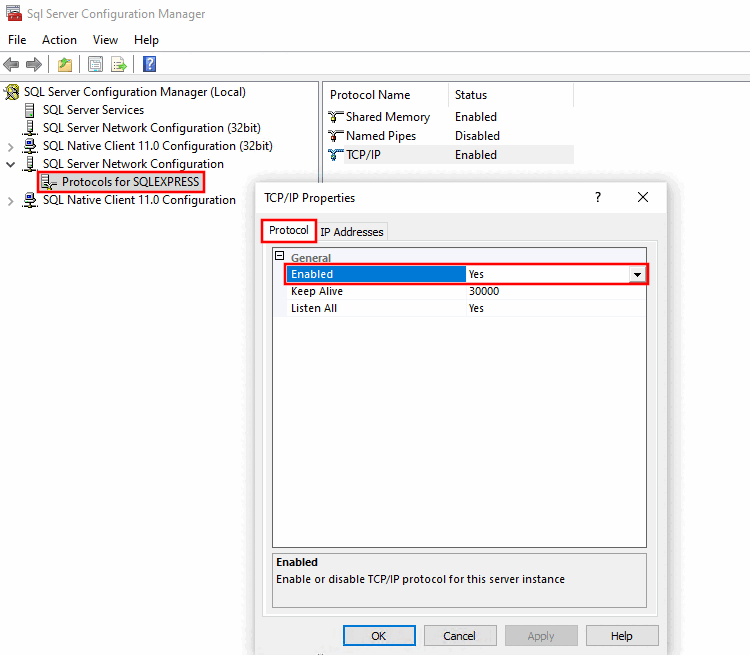Click the Enabled status of TCP/IP
750x655 pixels.
(476, 155)
